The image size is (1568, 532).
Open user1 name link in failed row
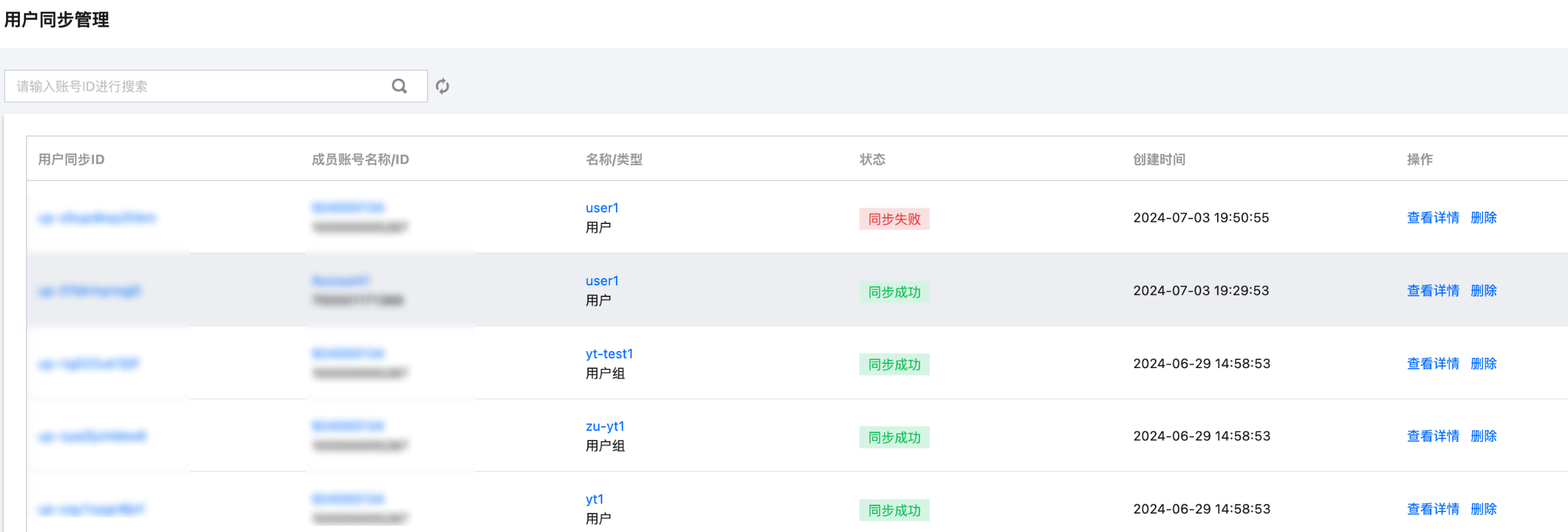602,208
